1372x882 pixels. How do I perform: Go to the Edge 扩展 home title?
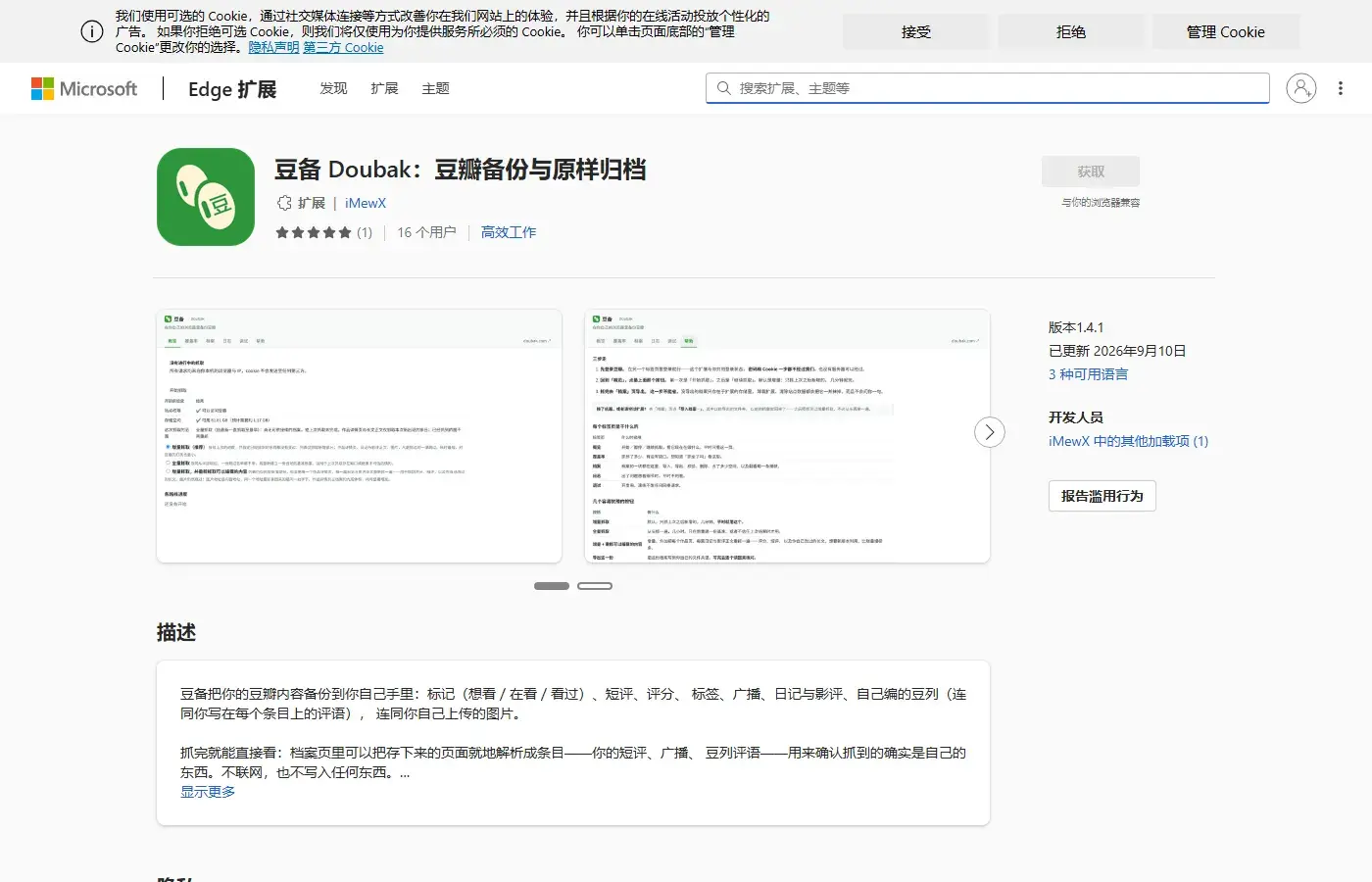232,89
